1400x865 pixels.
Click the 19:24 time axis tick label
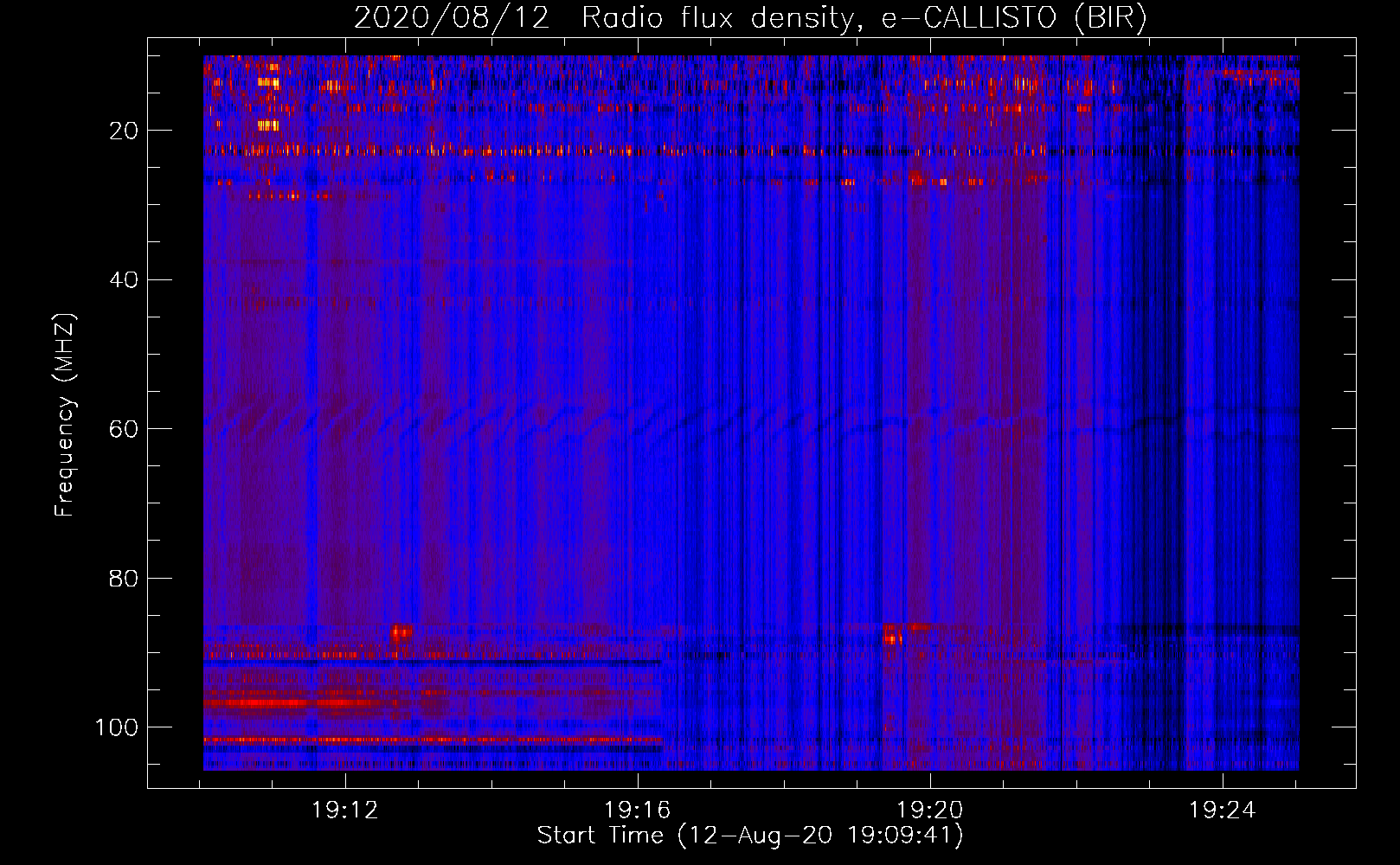tap(1222, 811)
